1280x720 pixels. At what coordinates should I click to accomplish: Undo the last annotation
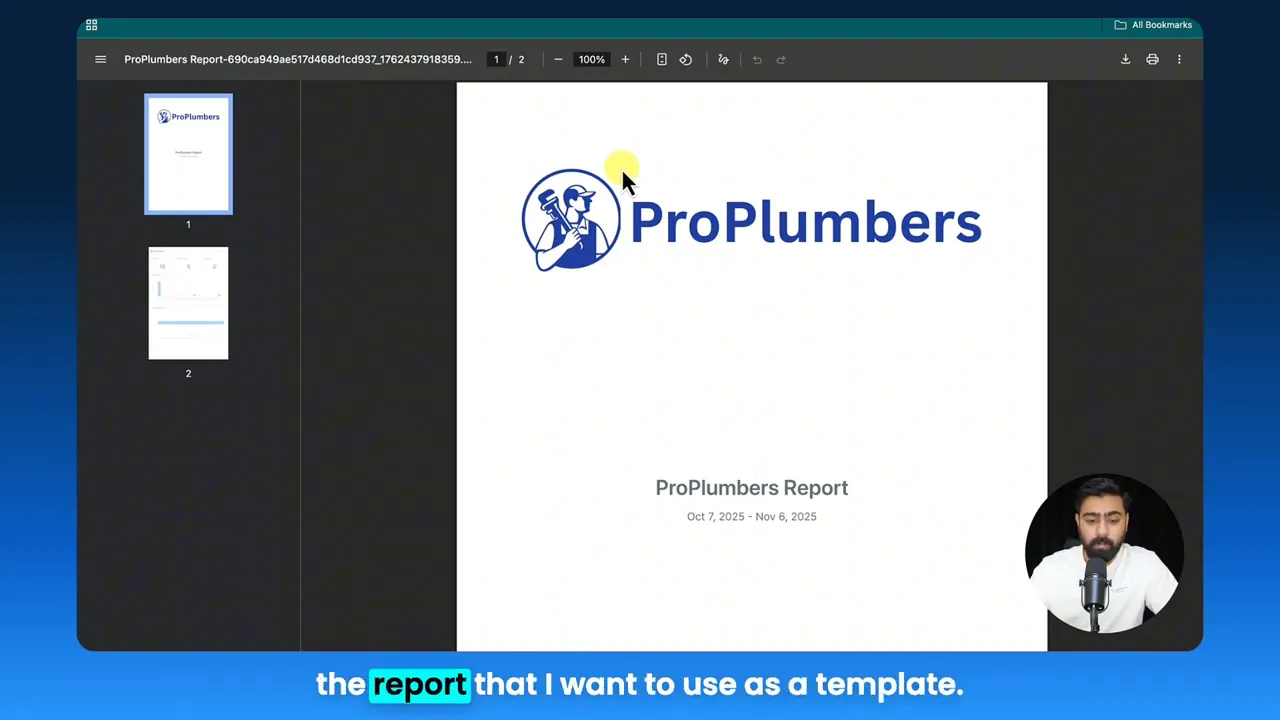tap(757, 59)
